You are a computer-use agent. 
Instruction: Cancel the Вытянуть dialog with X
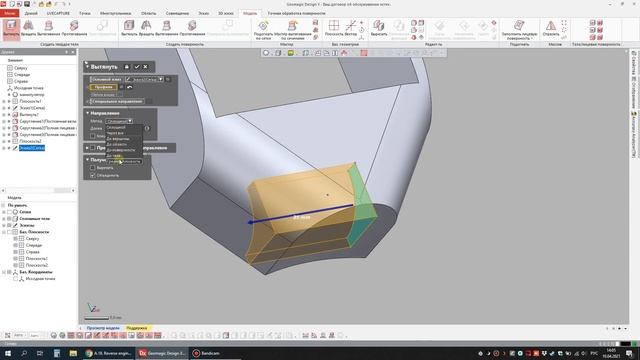click(x=146, y=67)
